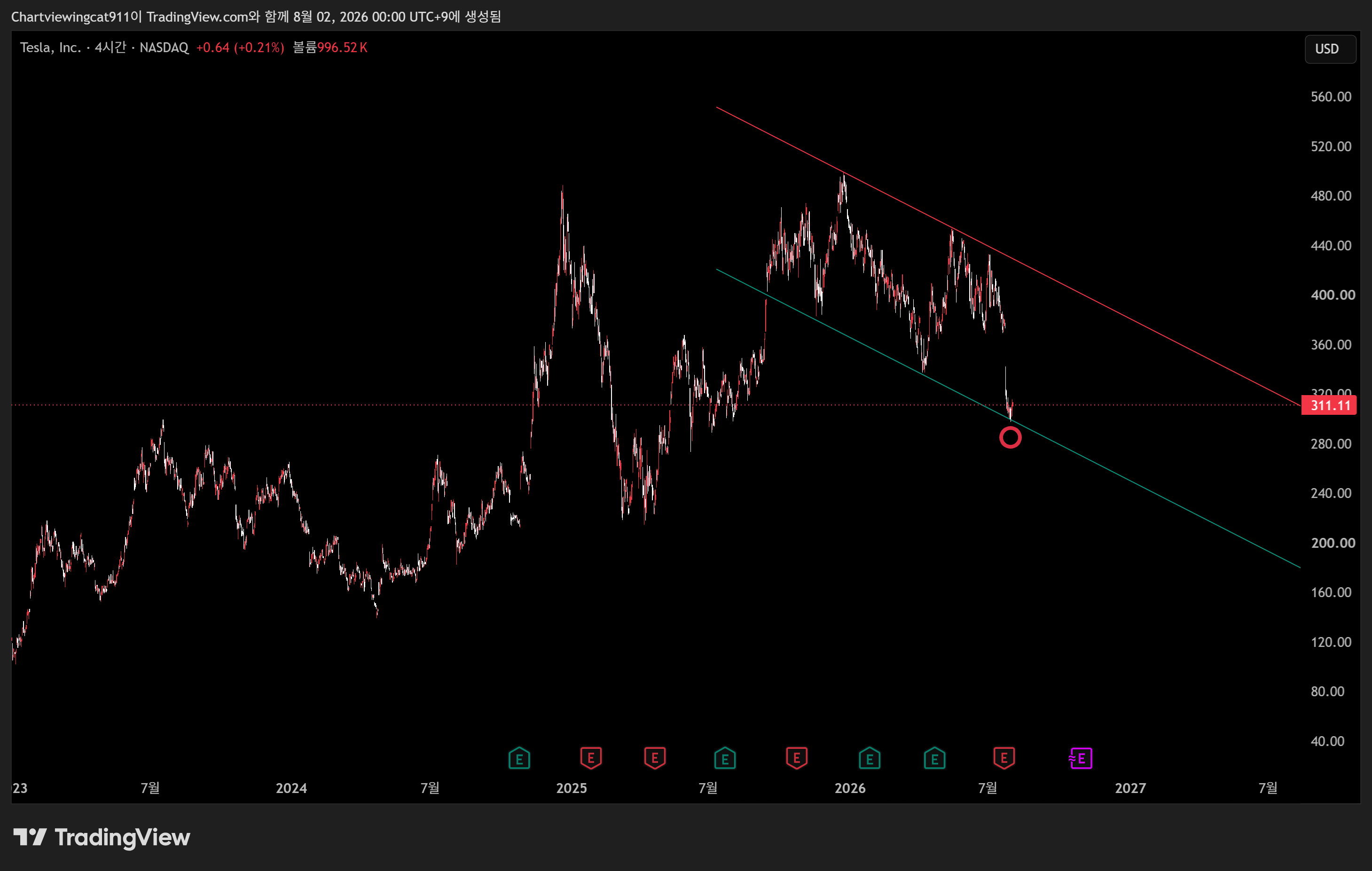This screenshot has height=871, width=1372.
Task: Click the 7월 label between 2026 and 2027
Action: 988,788
